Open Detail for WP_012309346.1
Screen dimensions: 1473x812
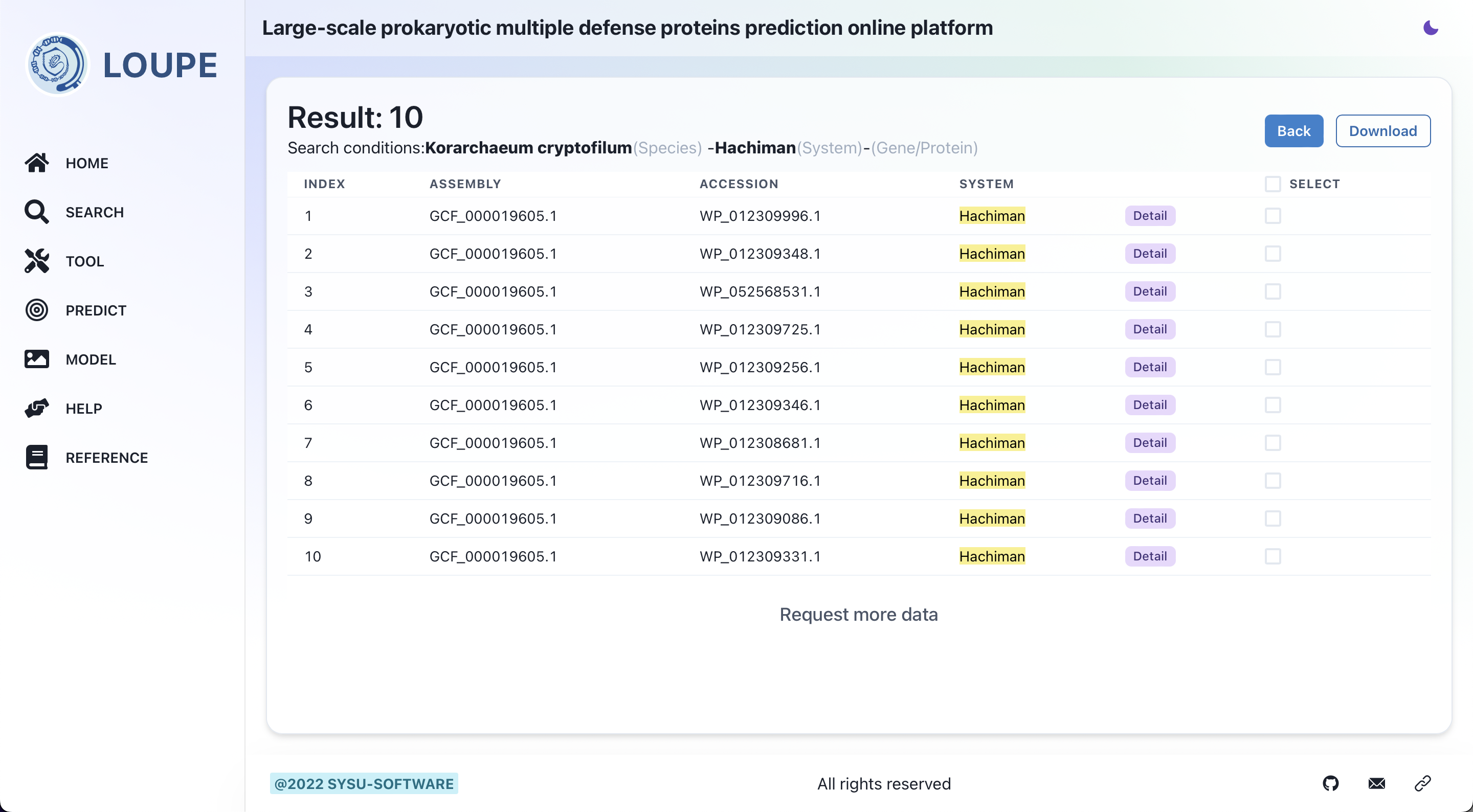1150,405
